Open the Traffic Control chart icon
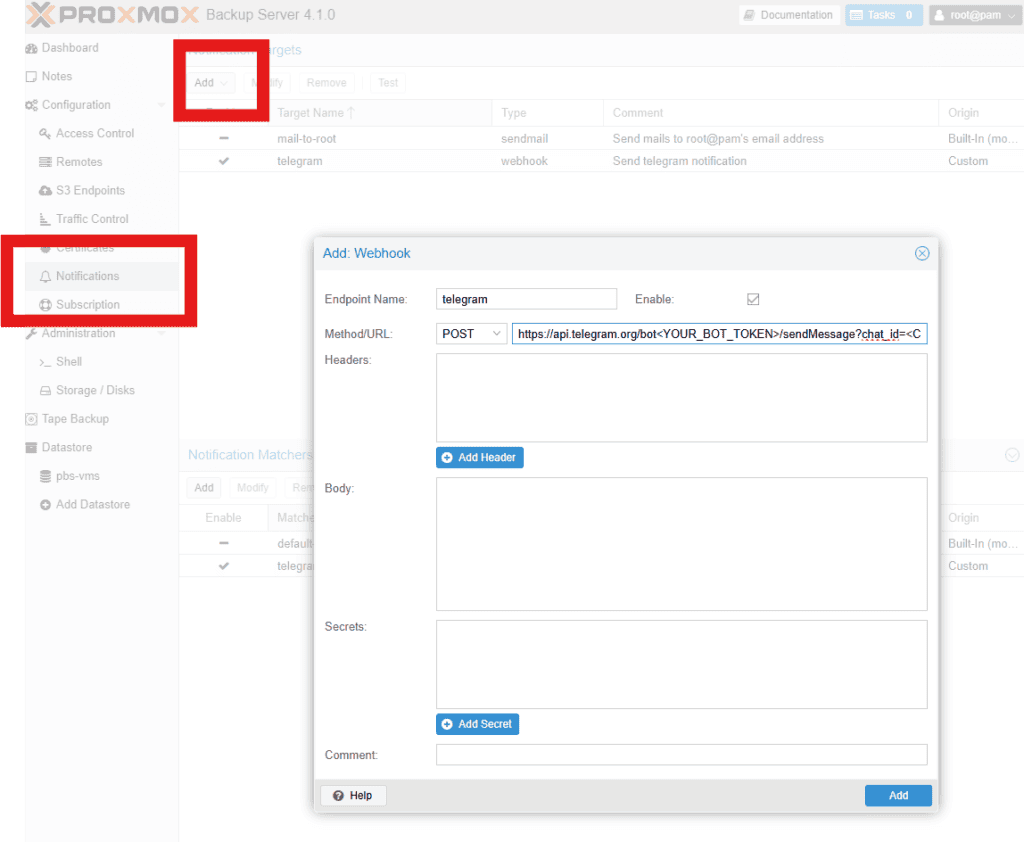 point(45,219)
